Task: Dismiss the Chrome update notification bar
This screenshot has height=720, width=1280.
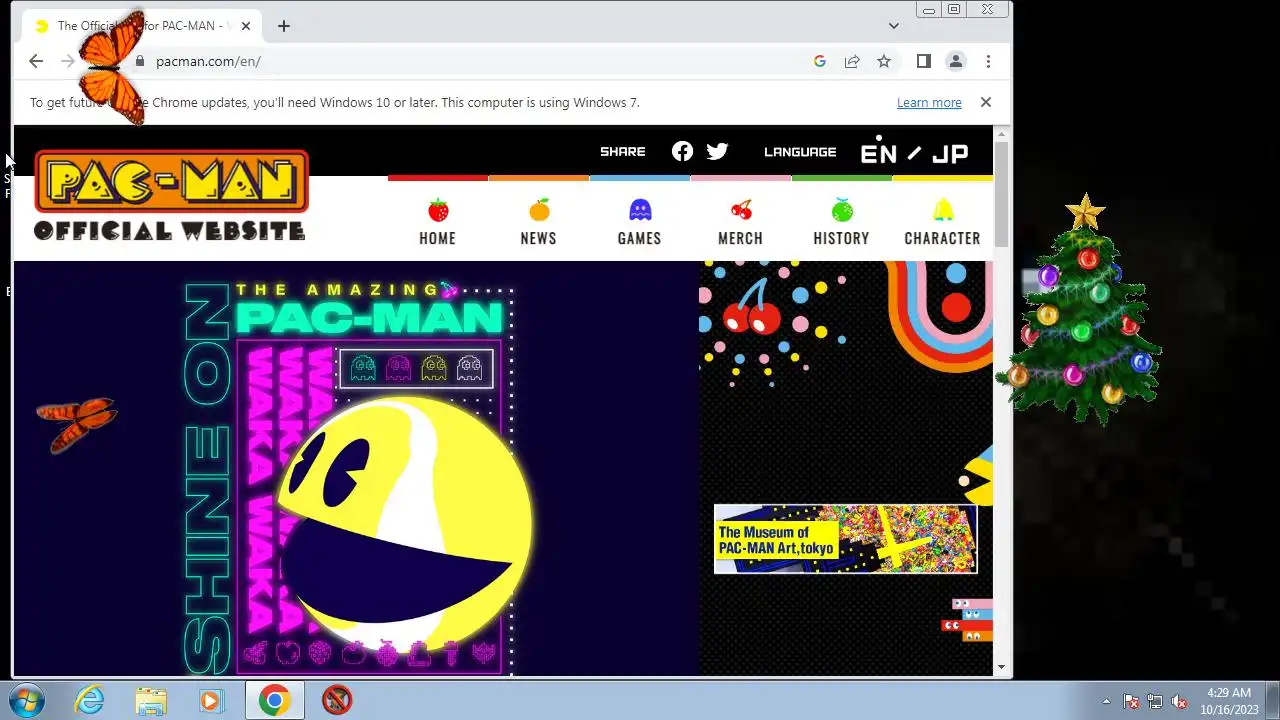Action: (985, 102)
